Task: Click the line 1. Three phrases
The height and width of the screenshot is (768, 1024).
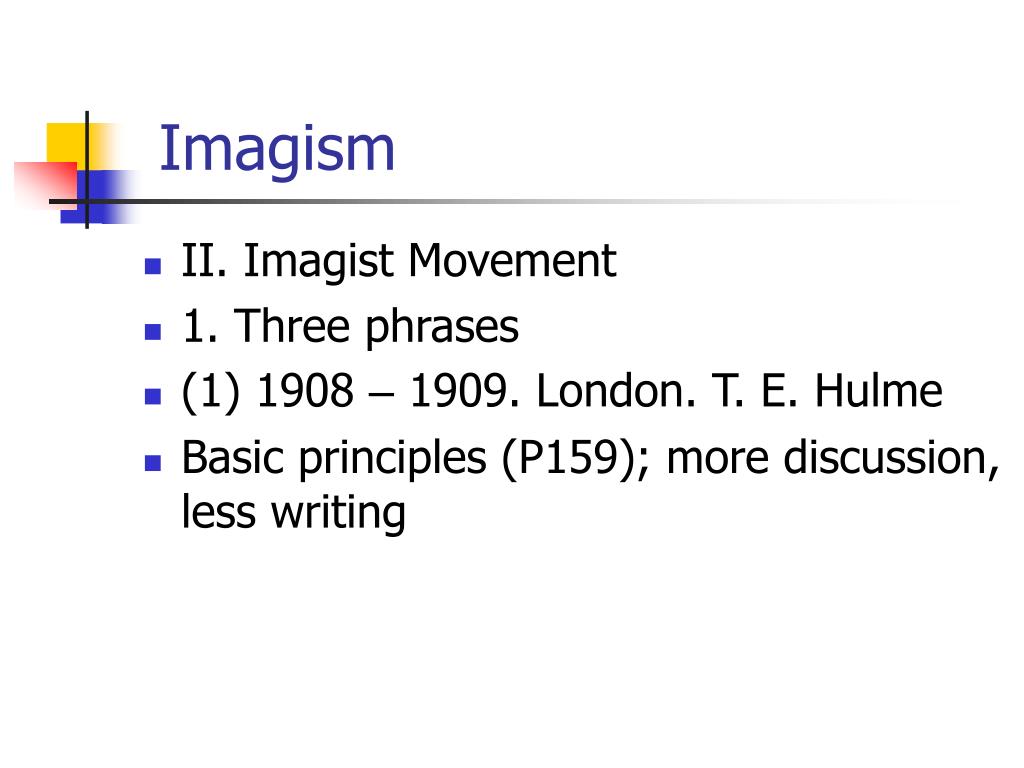Action: coord(350,327)
